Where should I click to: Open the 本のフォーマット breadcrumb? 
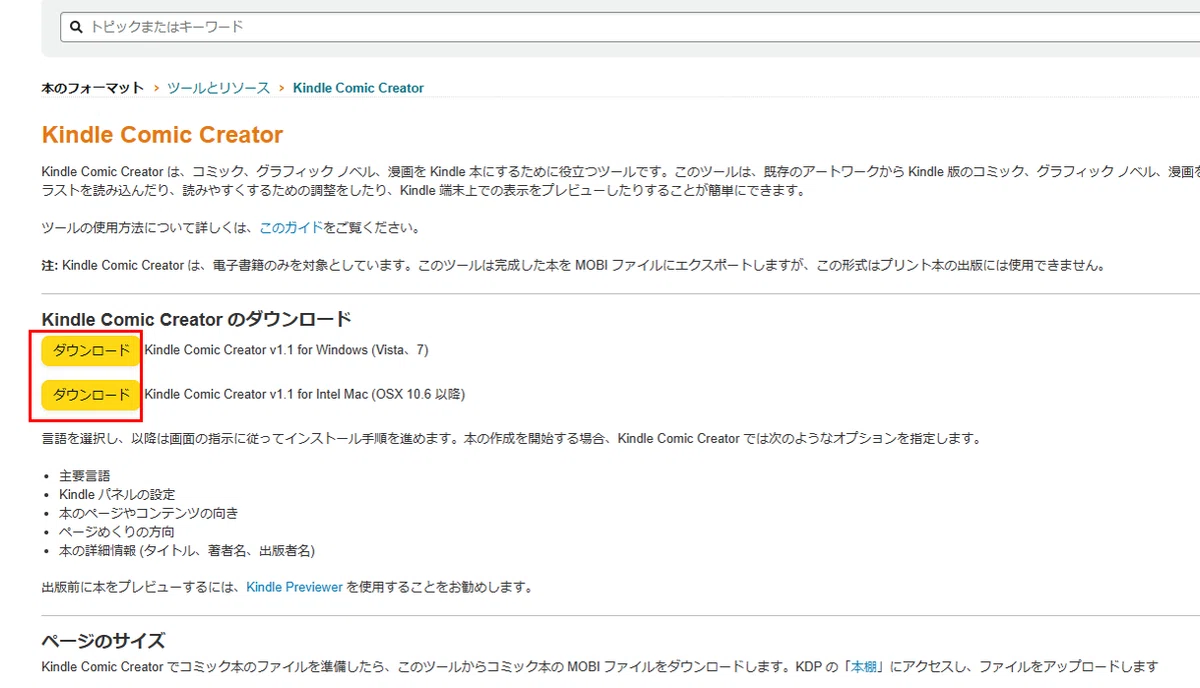(x=93, y=88)
